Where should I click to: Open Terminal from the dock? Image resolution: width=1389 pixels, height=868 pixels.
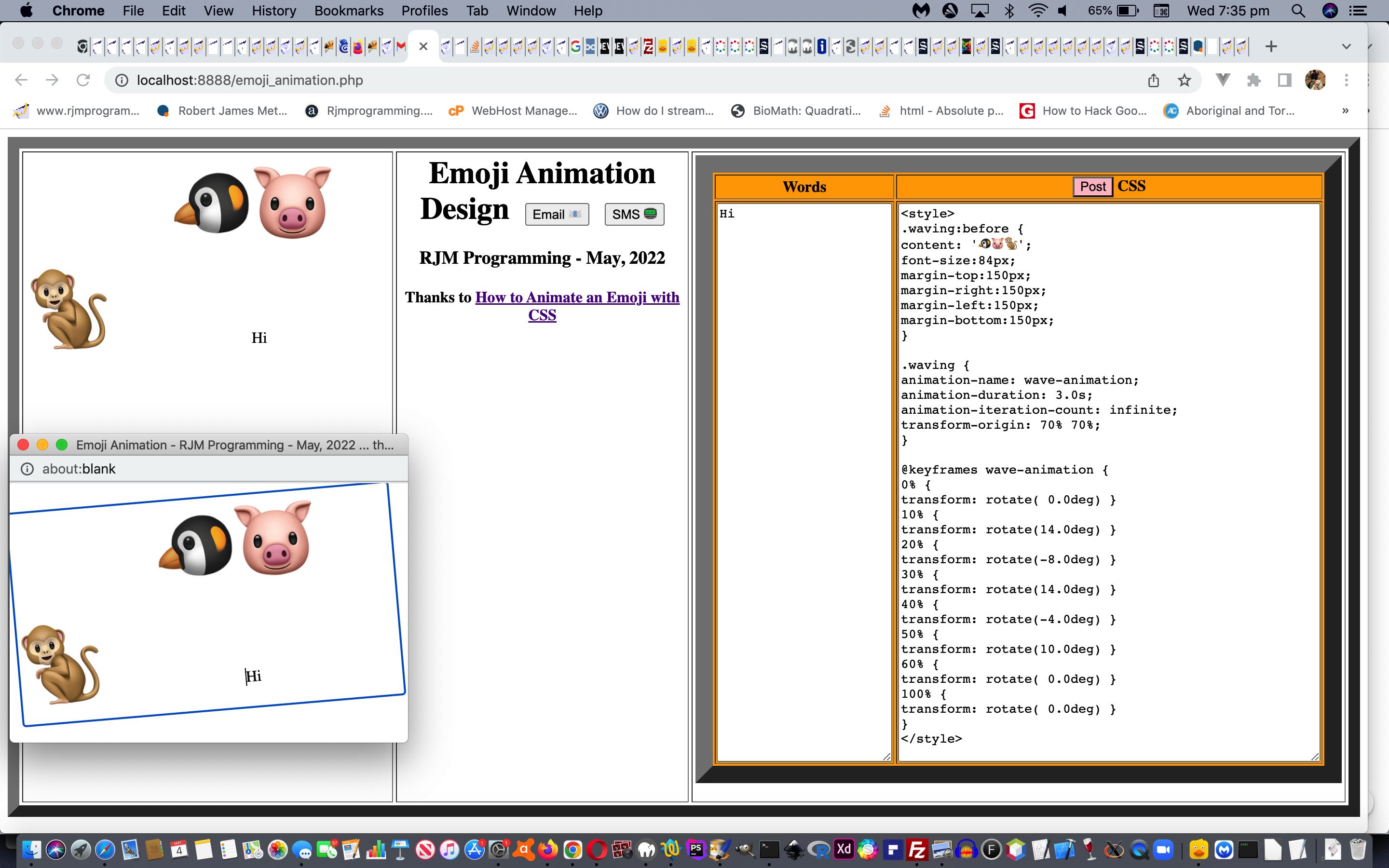tap(770, 850)
